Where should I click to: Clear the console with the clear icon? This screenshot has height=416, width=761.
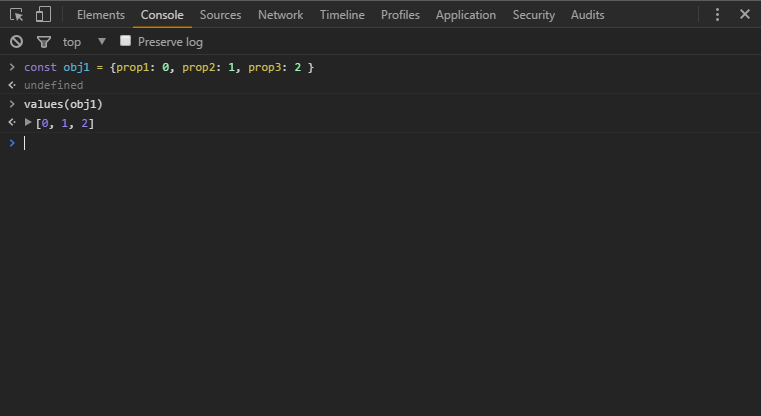pos(17,42)
